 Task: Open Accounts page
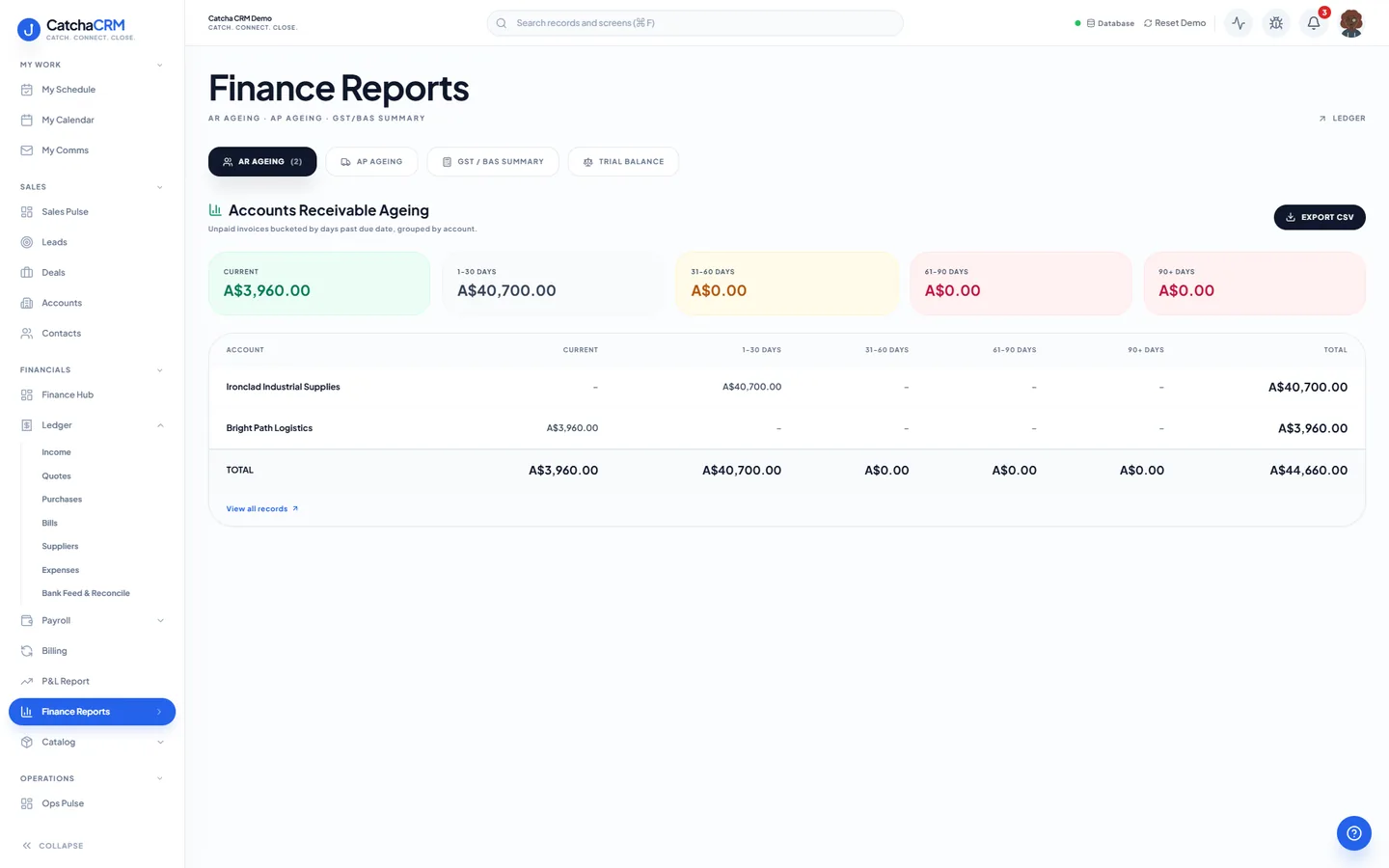tap(92, 303)
